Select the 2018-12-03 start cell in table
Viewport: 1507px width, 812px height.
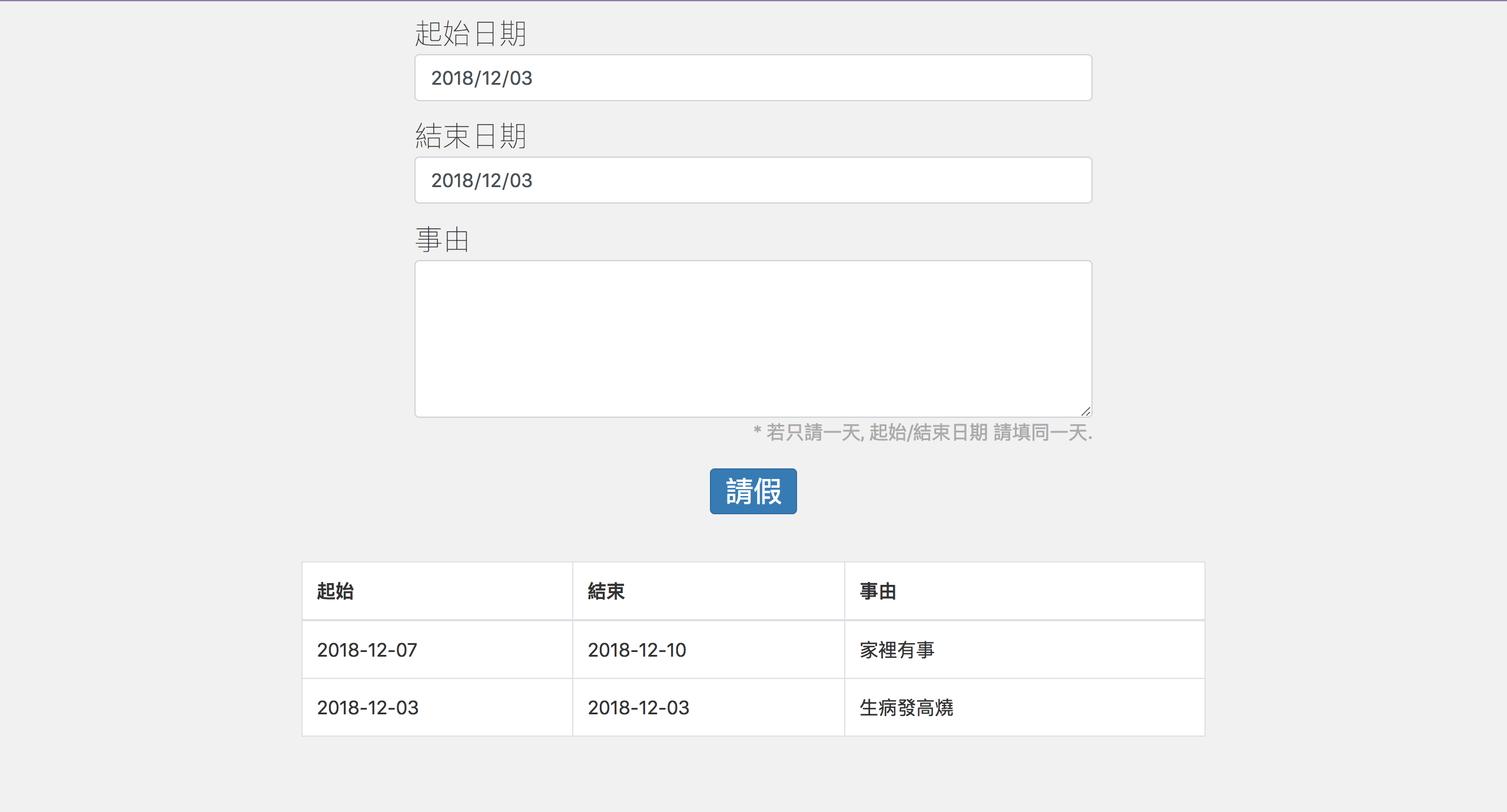tap(368, 707)
